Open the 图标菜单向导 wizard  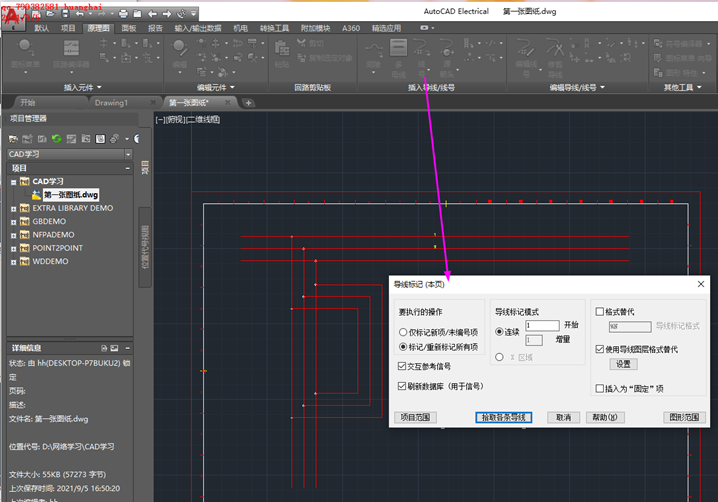click(682, 58)
